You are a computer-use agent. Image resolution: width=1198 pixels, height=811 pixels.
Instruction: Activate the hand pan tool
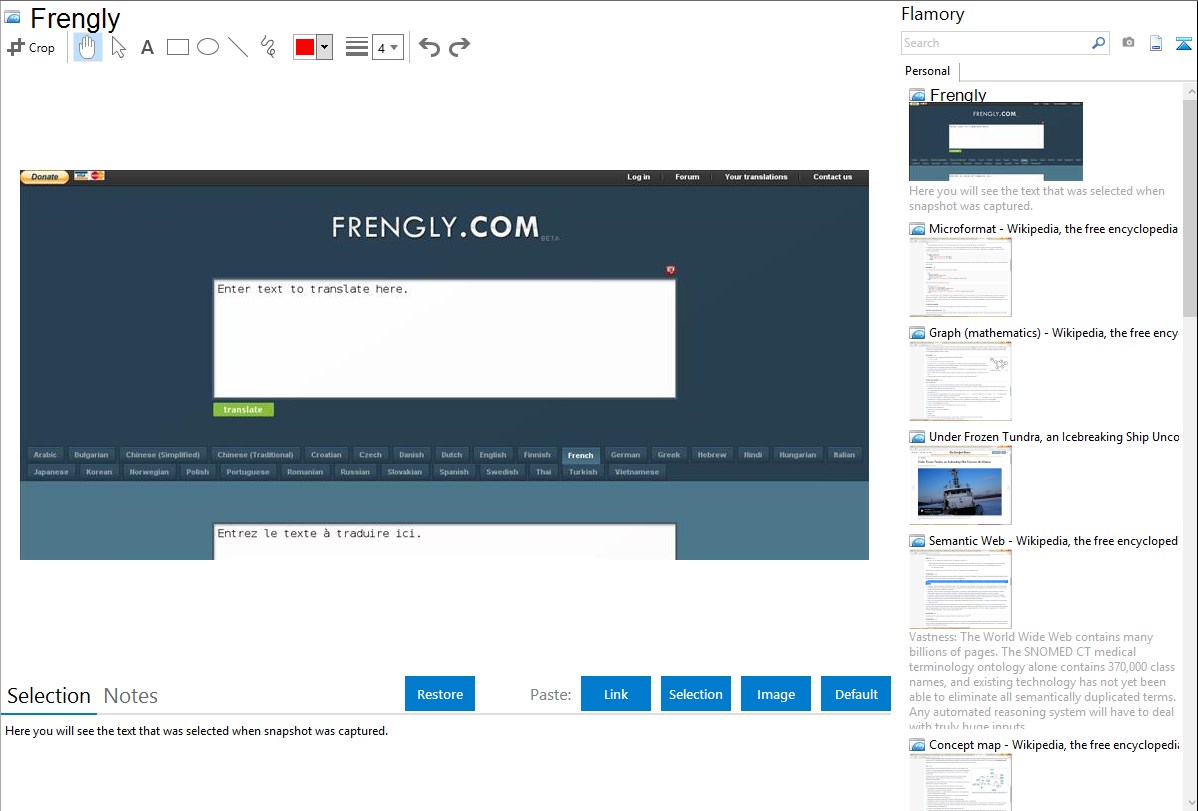(88, 47)
